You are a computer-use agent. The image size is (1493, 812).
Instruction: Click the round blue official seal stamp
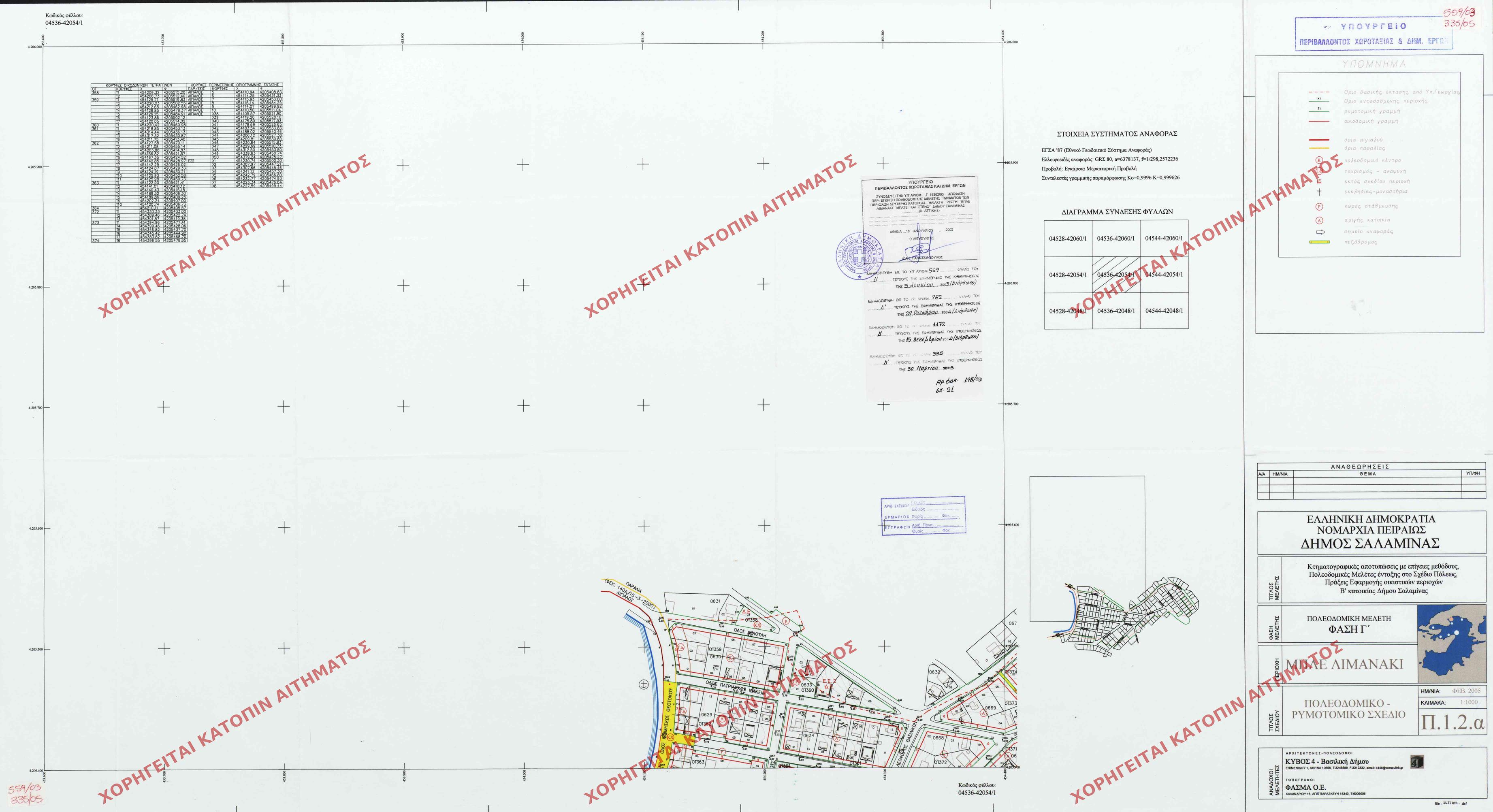tap(860, 256)
